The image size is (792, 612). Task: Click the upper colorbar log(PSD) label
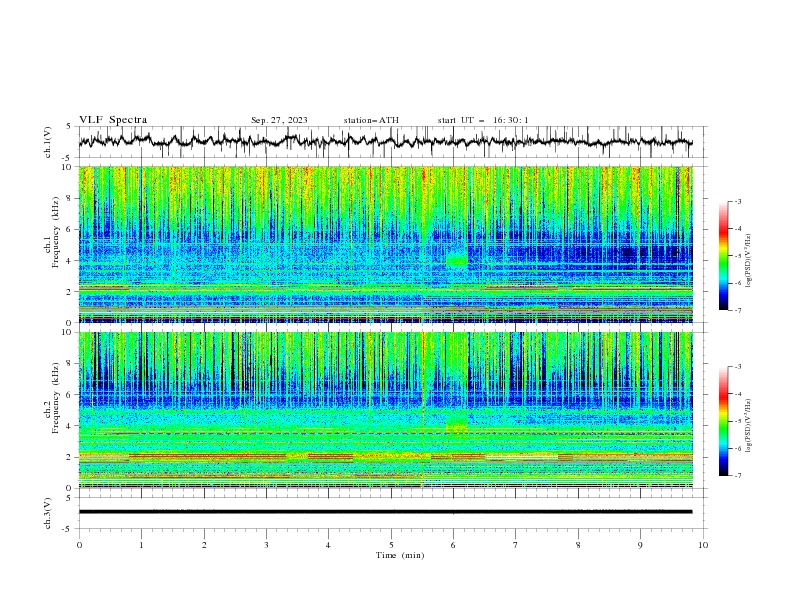click(749, 261)
